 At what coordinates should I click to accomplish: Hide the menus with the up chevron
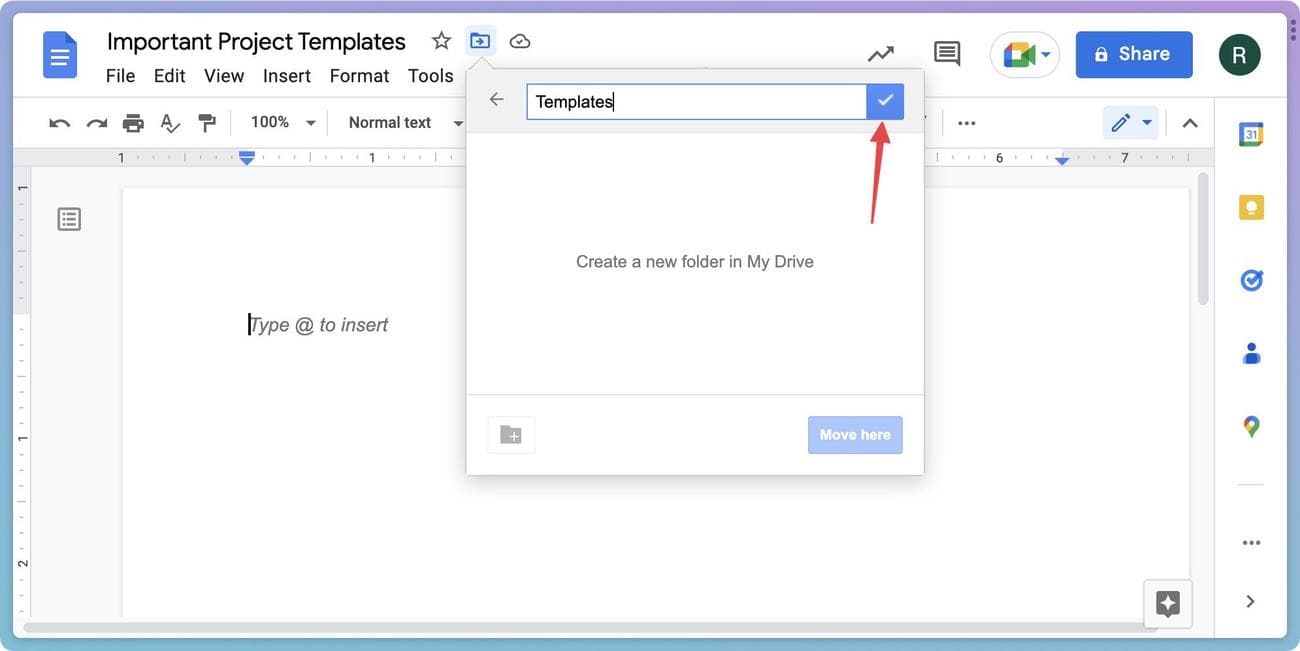[1190, 123]
